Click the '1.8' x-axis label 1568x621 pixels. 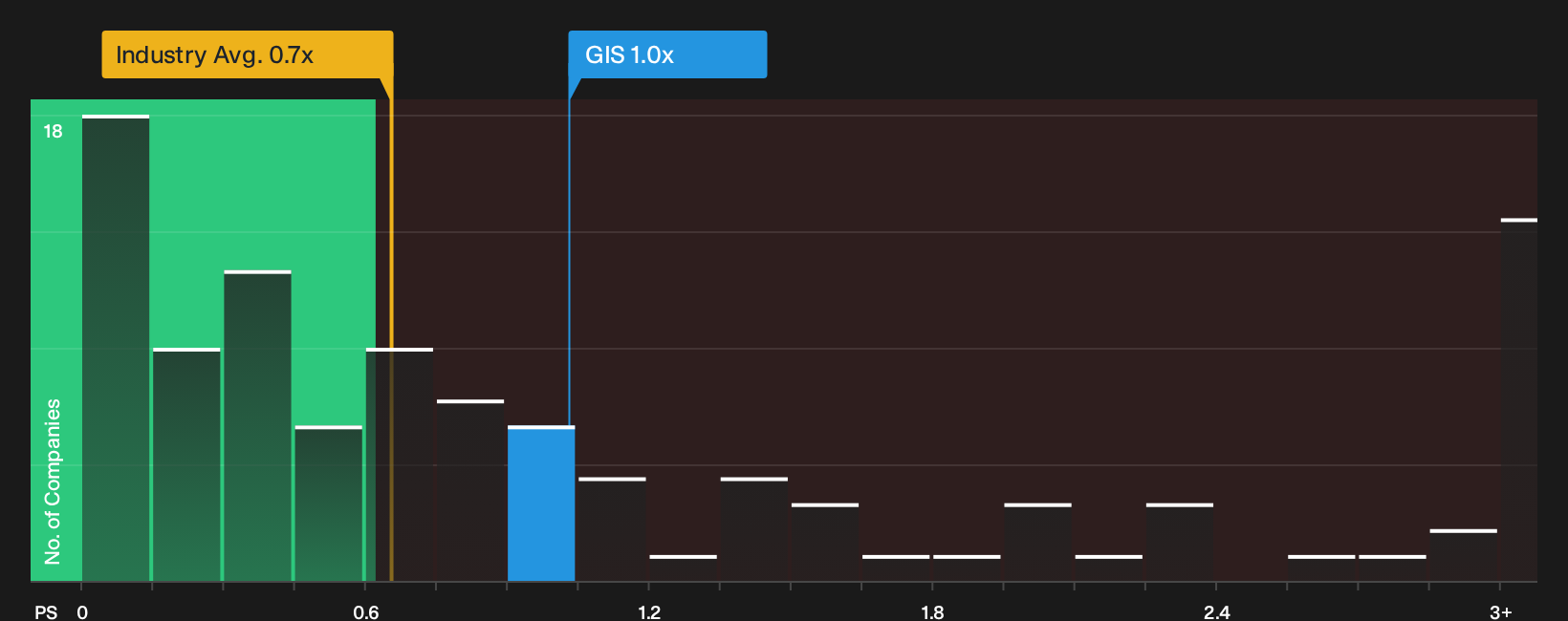(x=932, y=611)
